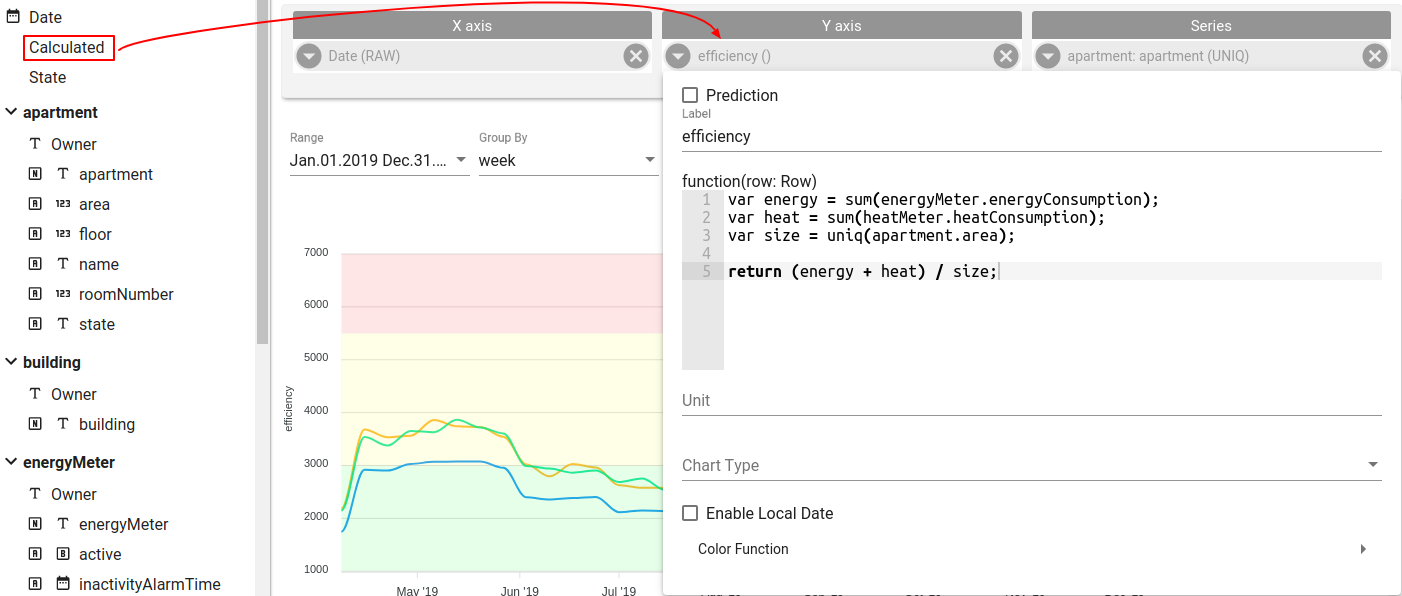Image resolution: width=1402 pixels, height=596 pixels.
Task: Click the A badge on inactivityAlarmTime row
Action: tap(35, 584)
